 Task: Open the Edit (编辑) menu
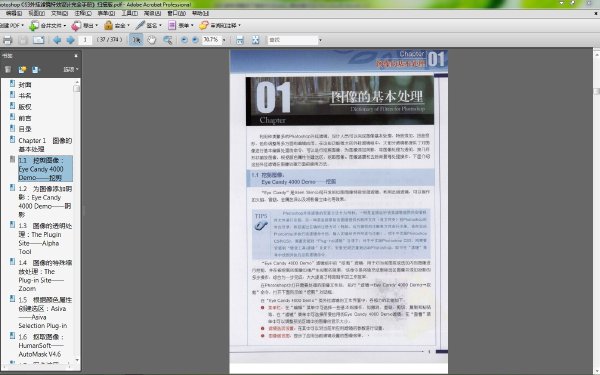point(14,13)
